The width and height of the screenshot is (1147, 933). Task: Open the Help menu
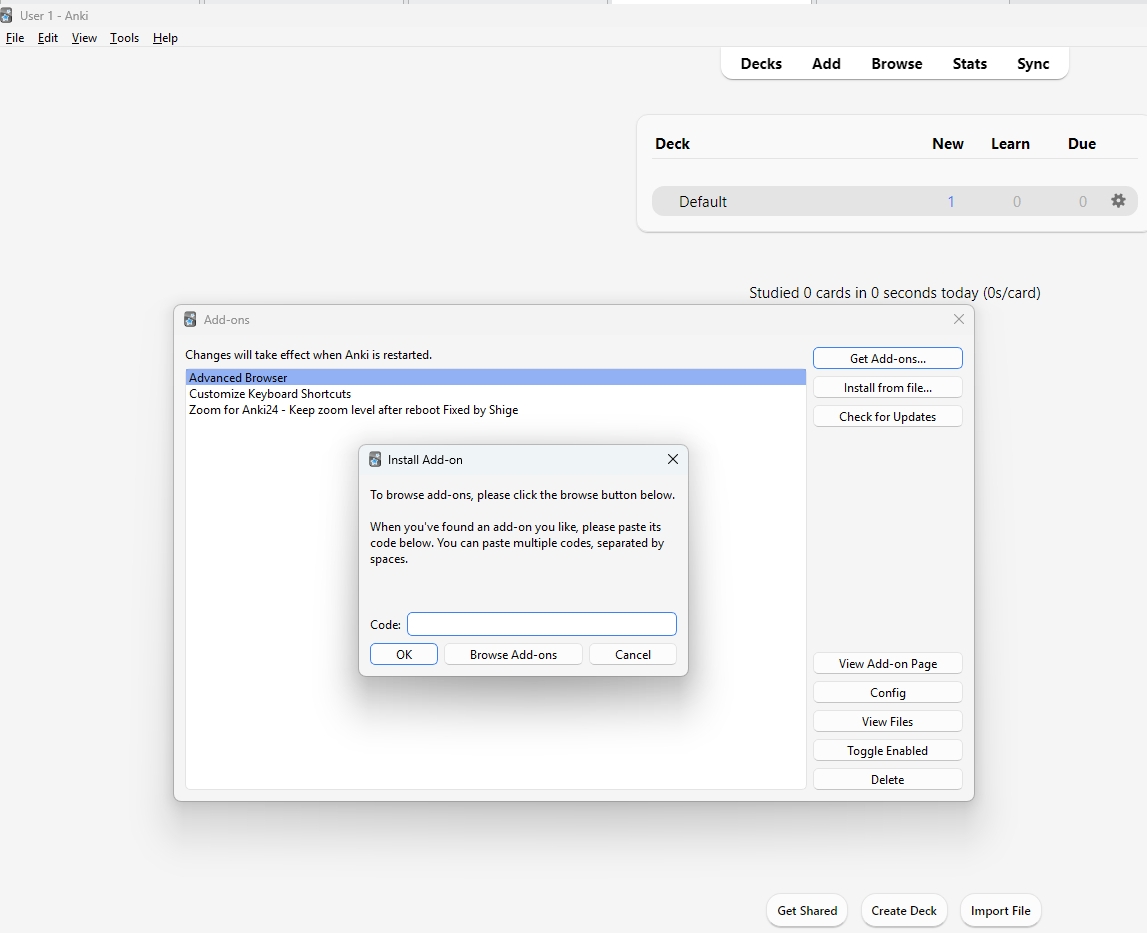click(165, 38)
